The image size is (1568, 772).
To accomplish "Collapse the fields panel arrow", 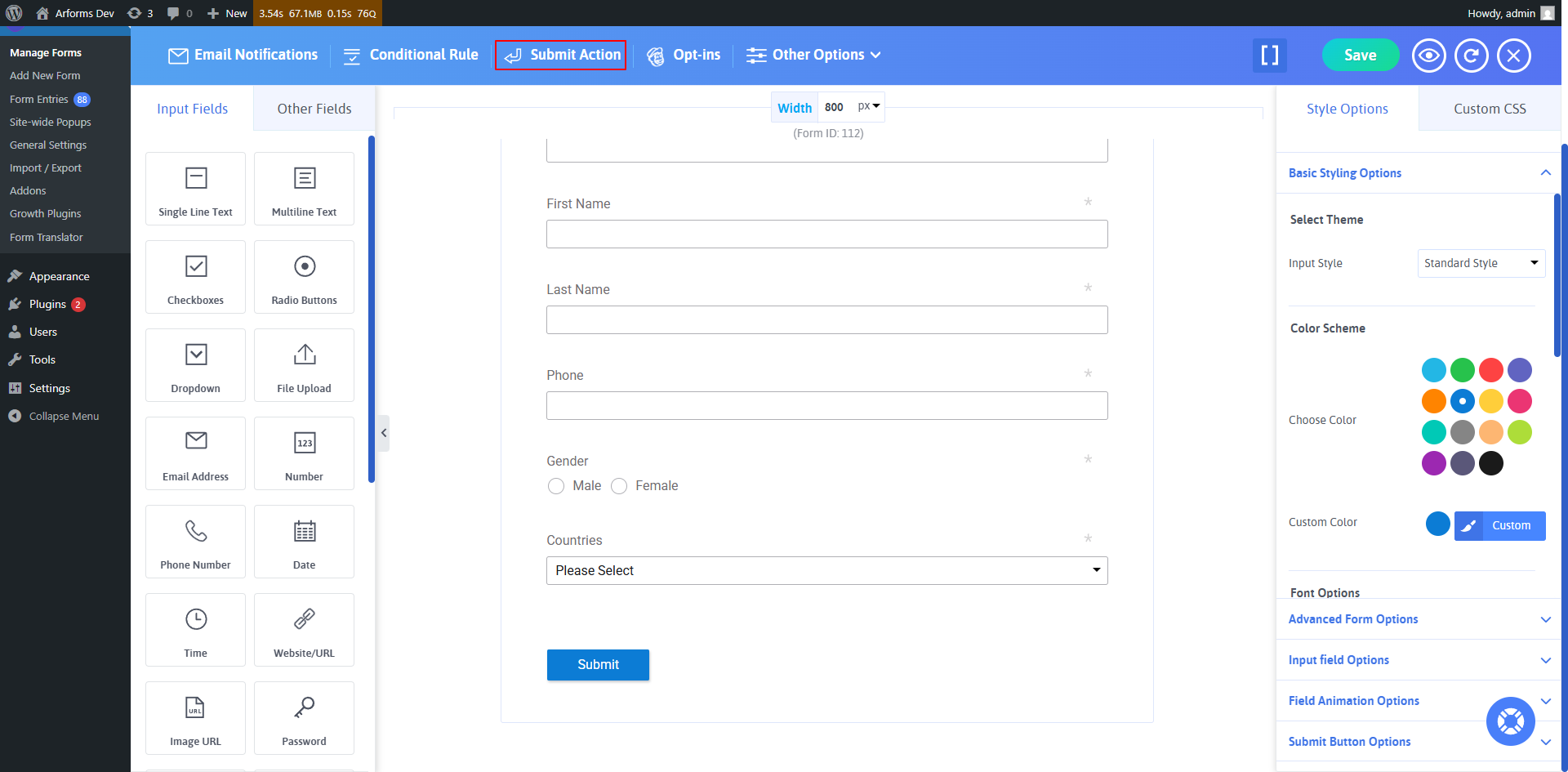I will [x=383, y=433].
